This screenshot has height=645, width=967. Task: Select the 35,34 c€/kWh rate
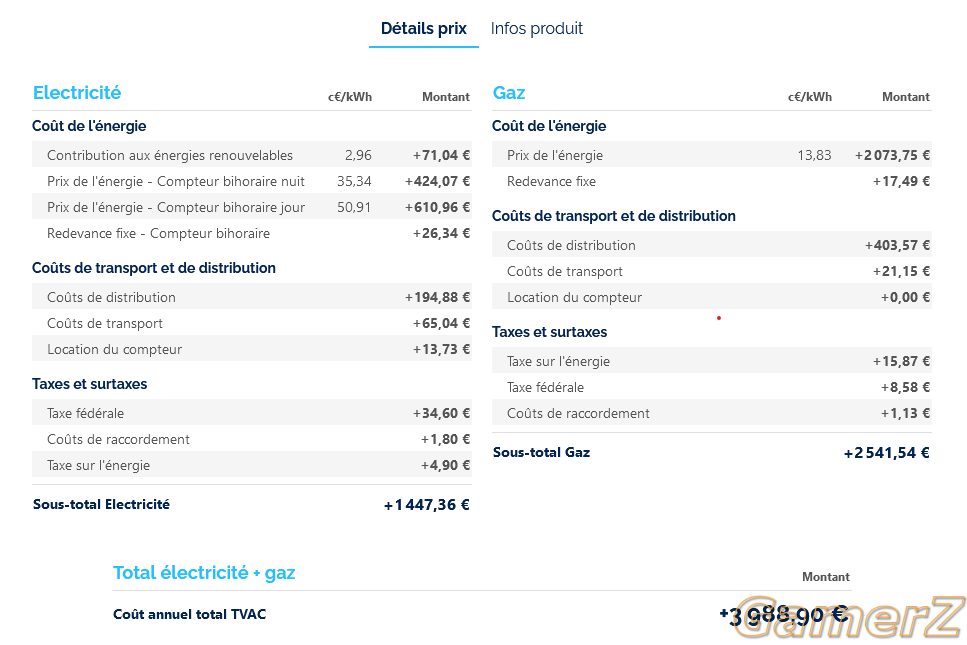pyautogui.click(x=355, y=181)
